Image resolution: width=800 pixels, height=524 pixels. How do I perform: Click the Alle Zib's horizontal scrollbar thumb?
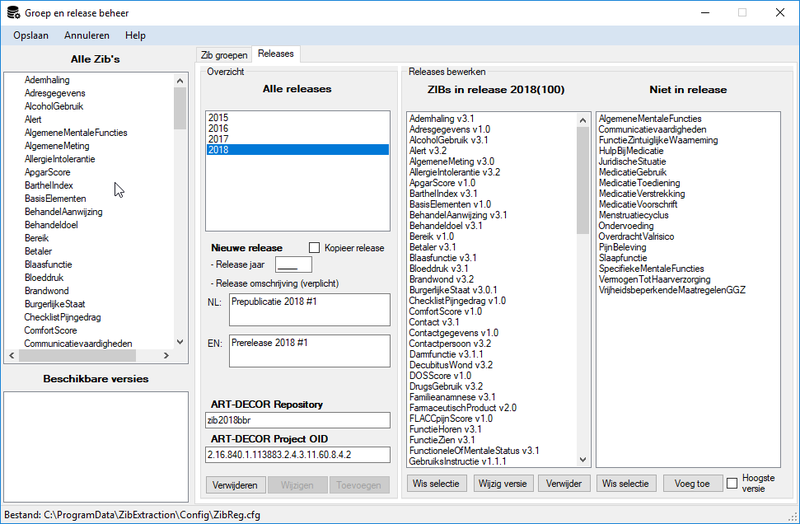78,355
